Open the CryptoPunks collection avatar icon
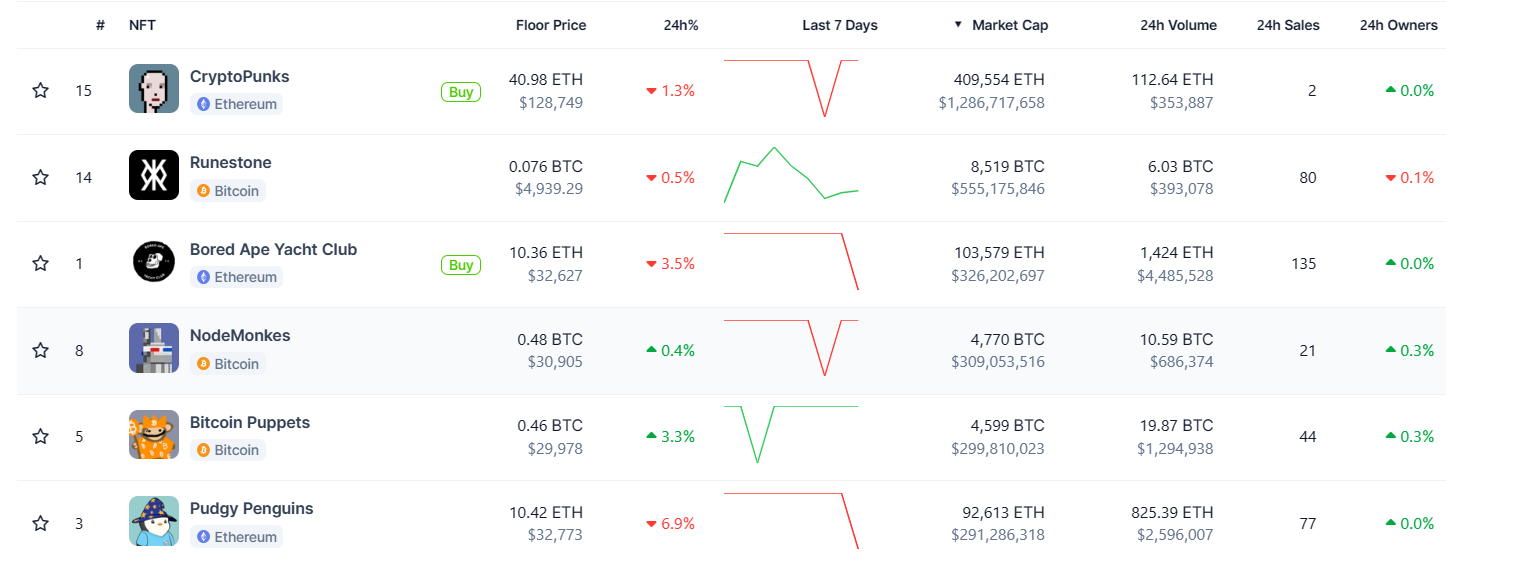1536x563 pixels. click(x=154, y=89)
